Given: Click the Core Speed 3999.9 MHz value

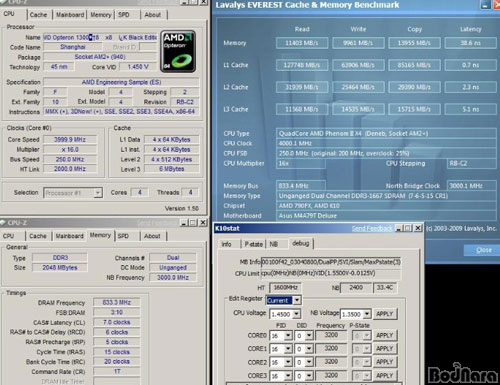Looking at the screenshot, I should pos(70,140).
